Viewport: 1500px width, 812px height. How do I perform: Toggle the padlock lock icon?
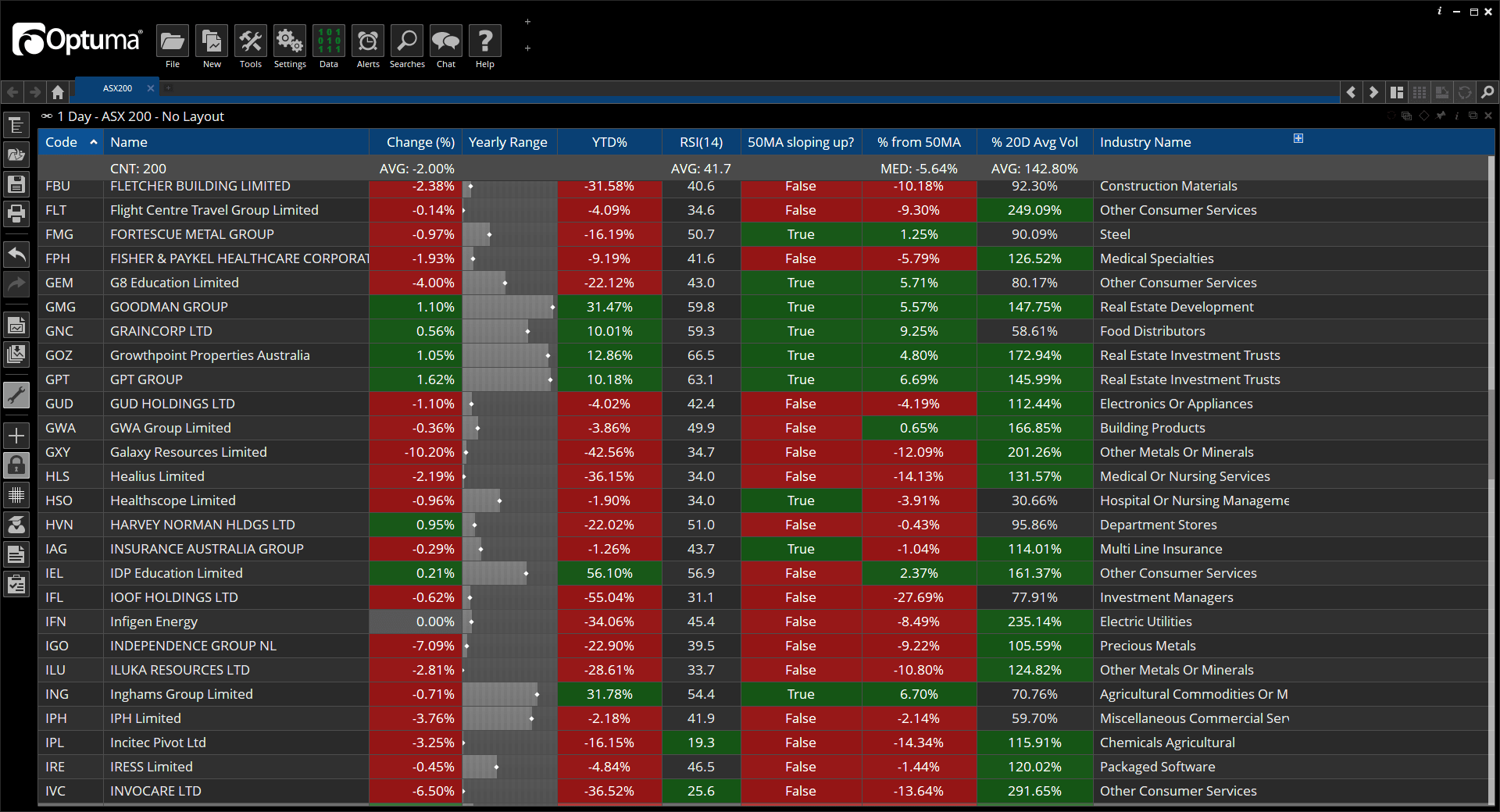[x=16, y=465]
